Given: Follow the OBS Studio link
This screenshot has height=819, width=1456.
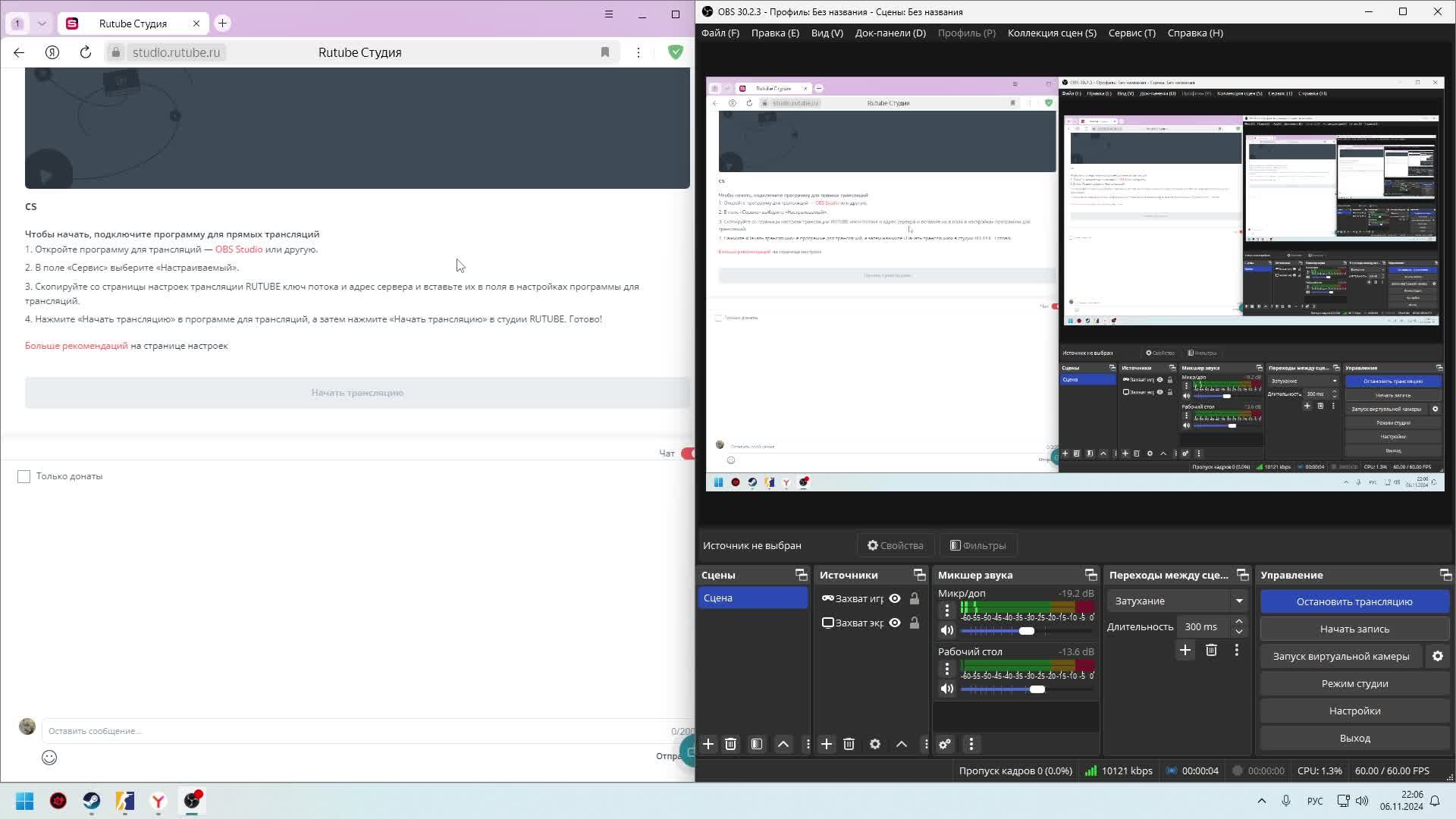Looking at the screenshot, I should point(239,249).
